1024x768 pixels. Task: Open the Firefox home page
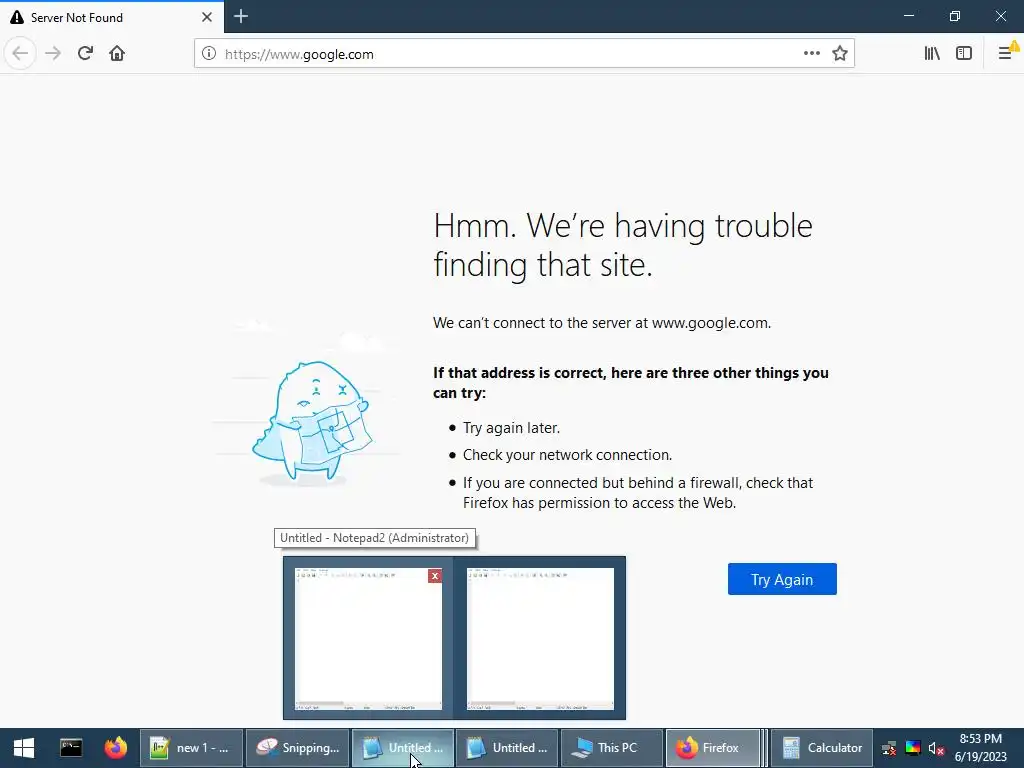(x=117, y=53)
